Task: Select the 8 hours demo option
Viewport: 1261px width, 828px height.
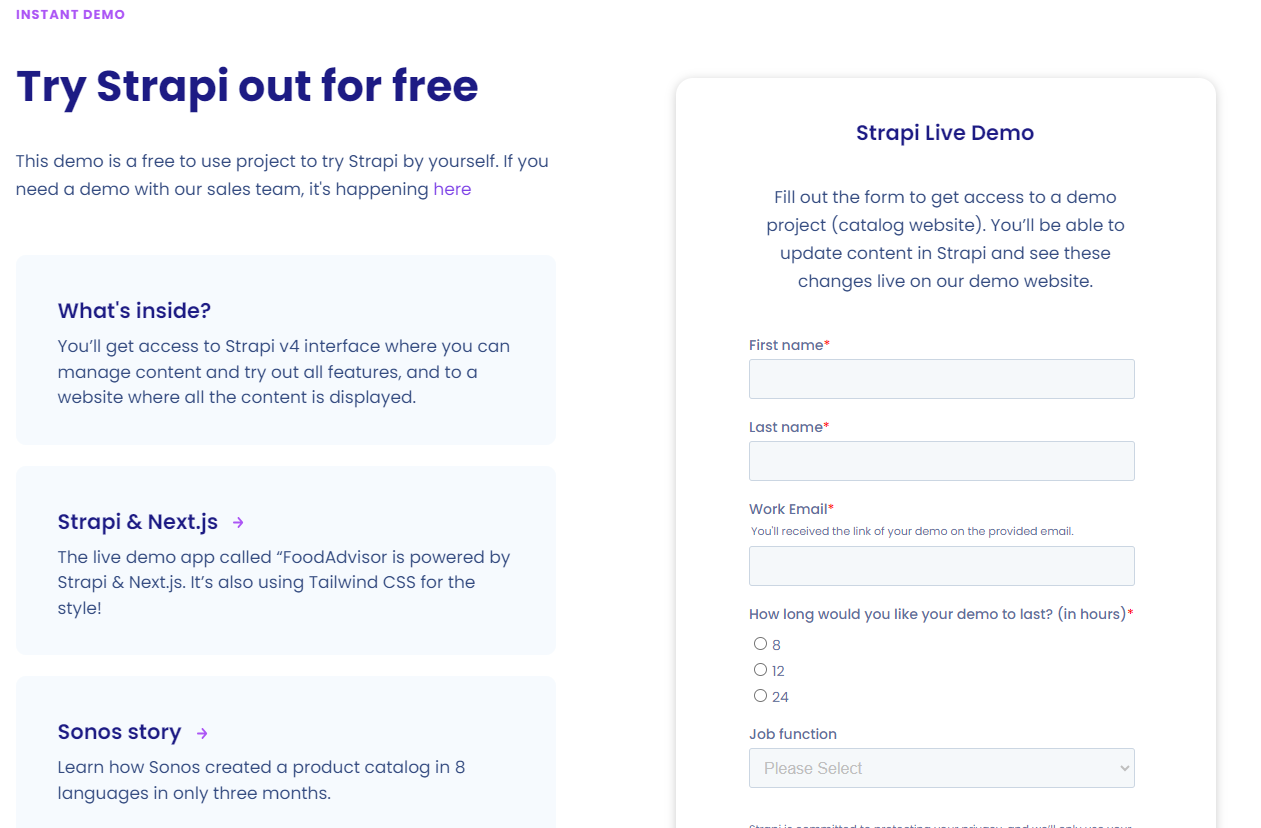Action: tap(761, 644)
